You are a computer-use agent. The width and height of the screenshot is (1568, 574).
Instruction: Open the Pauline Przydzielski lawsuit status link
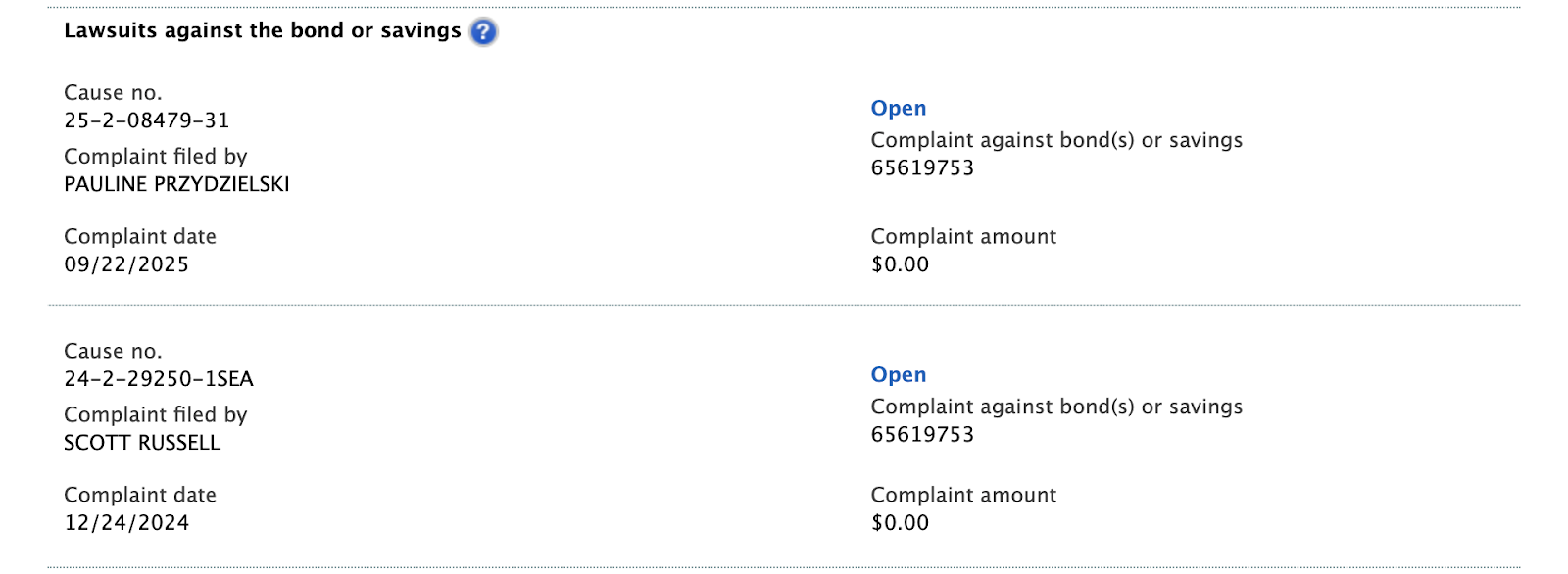click(x=898, y=109)
